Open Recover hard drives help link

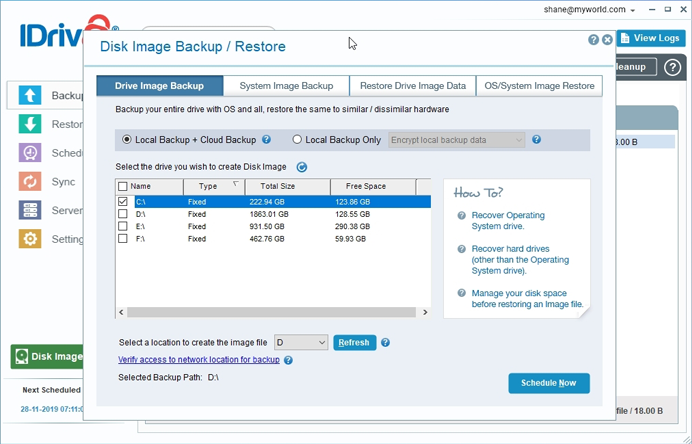coord(520,260)
